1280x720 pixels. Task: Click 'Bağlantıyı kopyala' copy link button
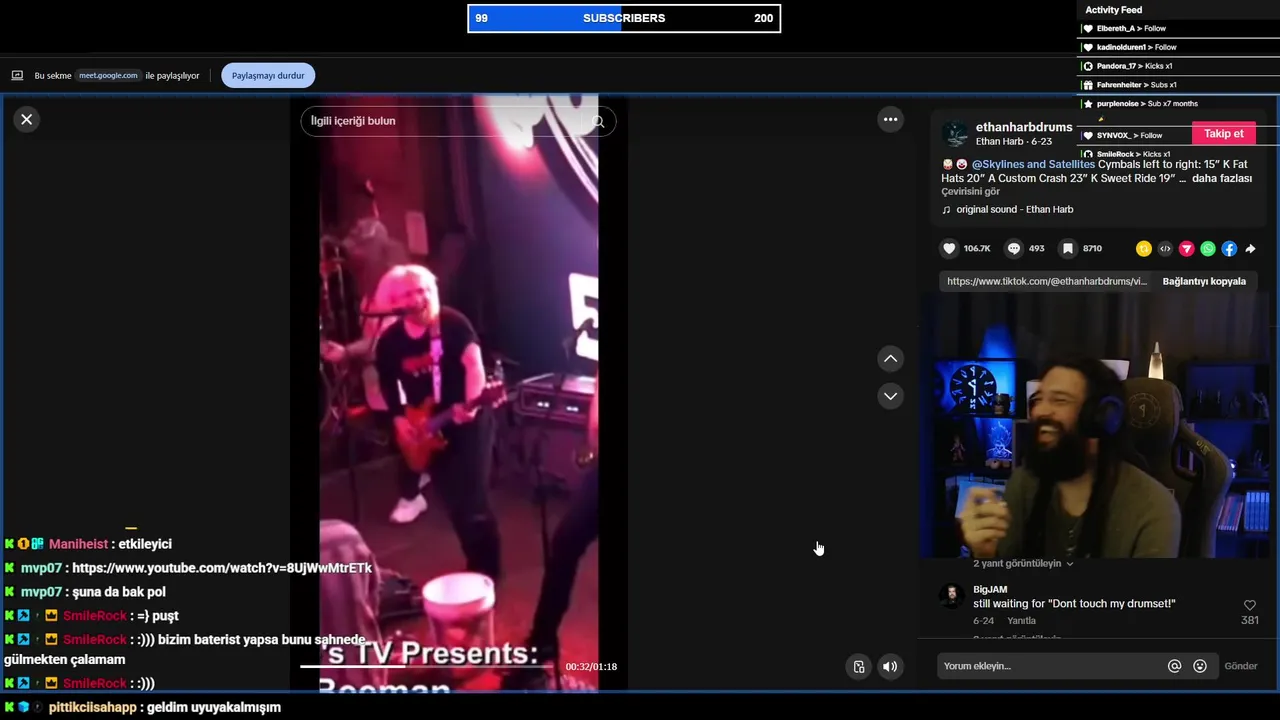(1204, 281)
